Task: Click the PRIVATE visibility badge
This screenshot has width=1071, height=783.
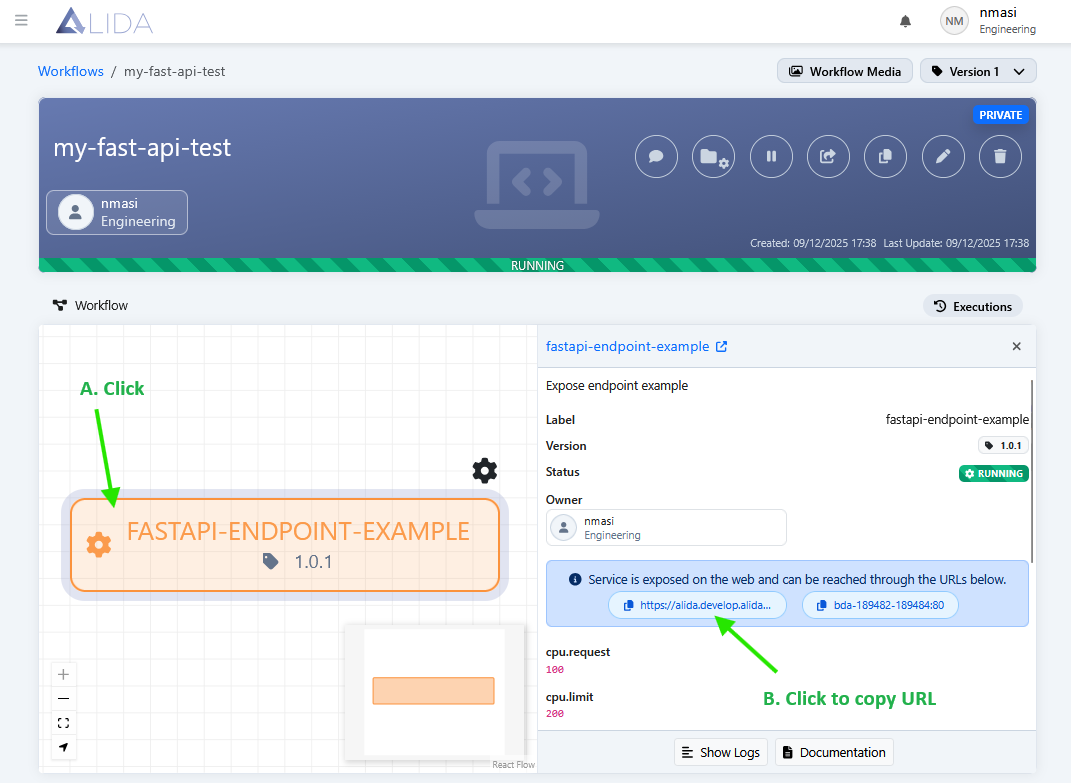Action: point(1001,115)
